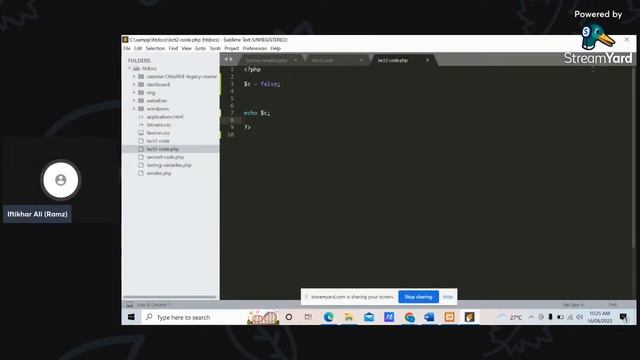
Task: Expand the wordpress folder
Action: coord(134,109)
